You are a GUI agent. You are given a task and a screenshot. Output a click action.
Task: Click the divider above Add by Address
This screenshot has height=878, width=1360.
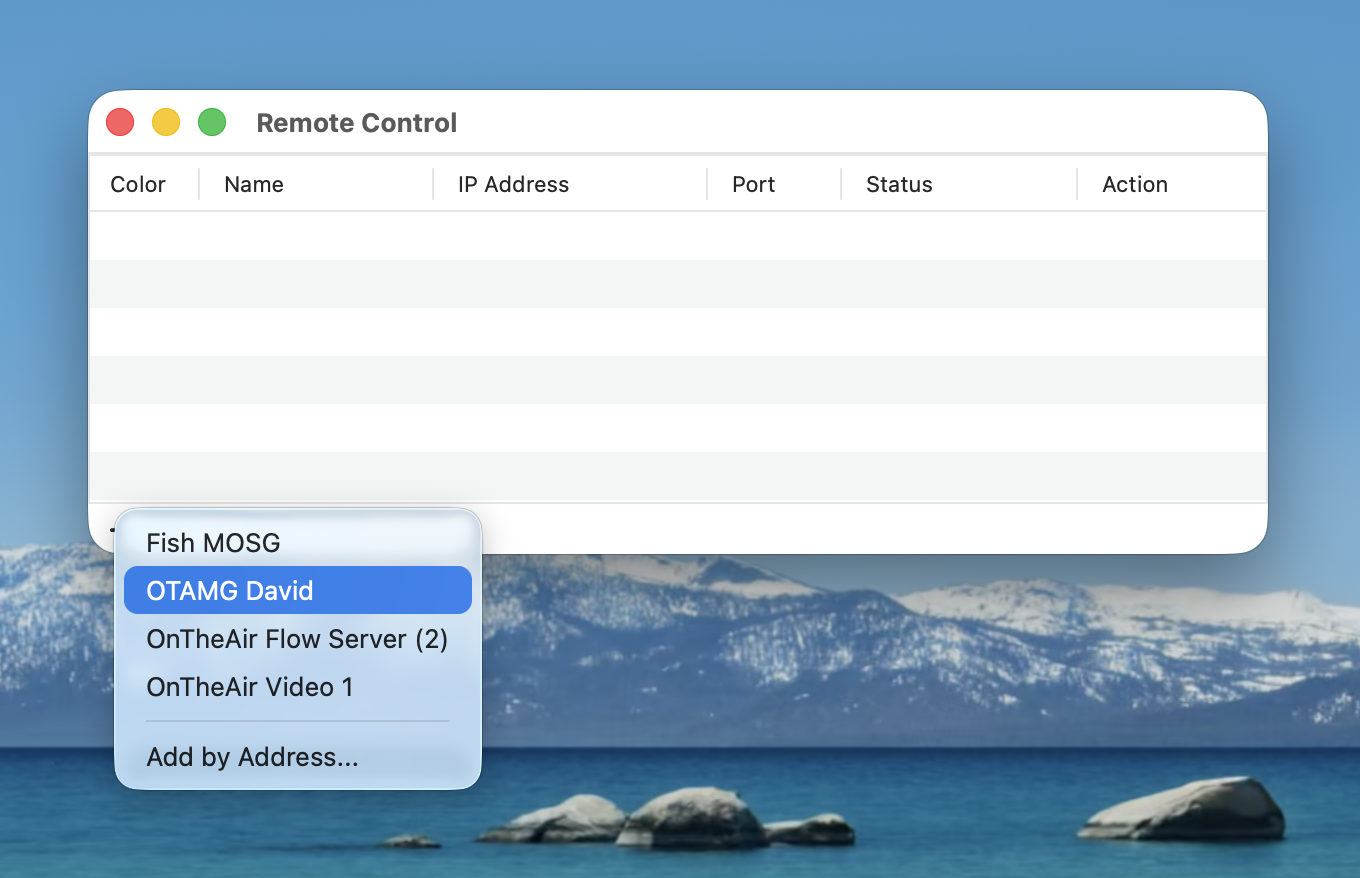click(x=297, y=722)
